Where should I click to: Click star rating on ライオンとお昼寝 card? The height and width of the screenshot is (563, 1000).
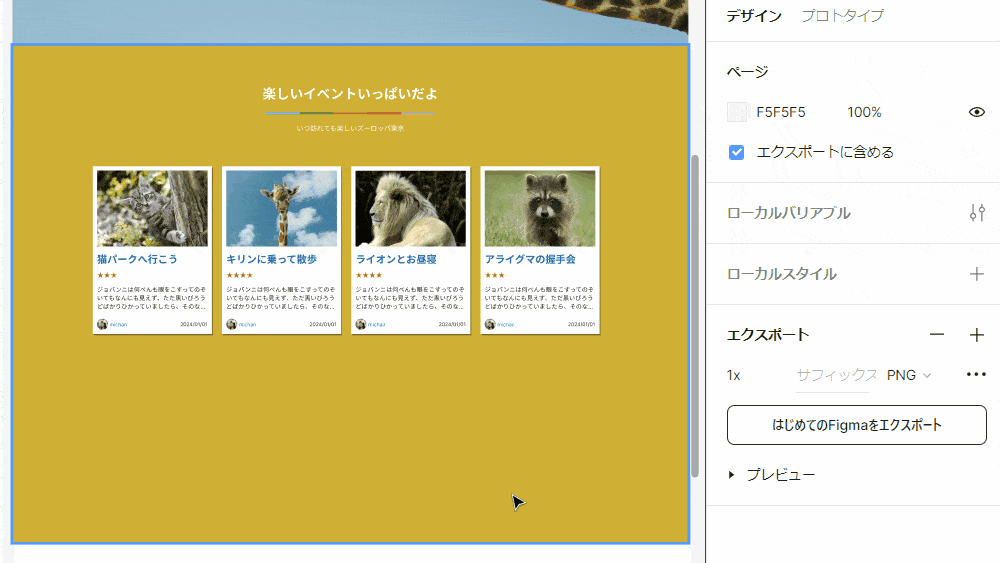369,275
